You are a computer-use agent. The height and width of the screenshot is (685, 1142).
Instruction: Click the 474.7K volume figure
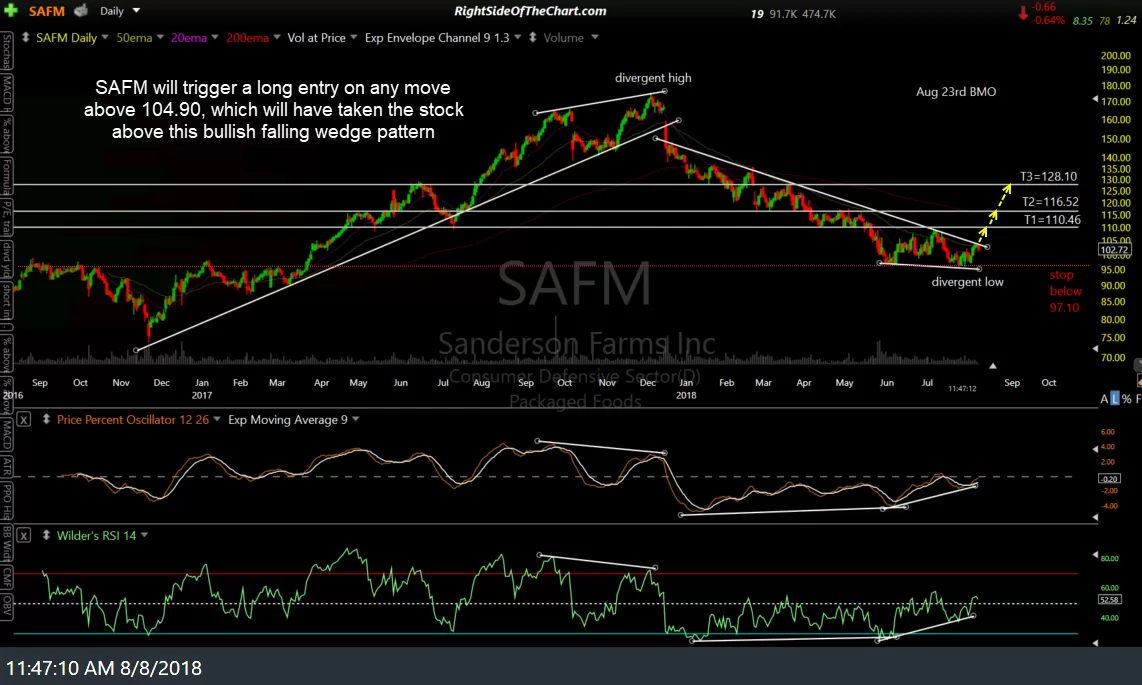click(819, 14)
